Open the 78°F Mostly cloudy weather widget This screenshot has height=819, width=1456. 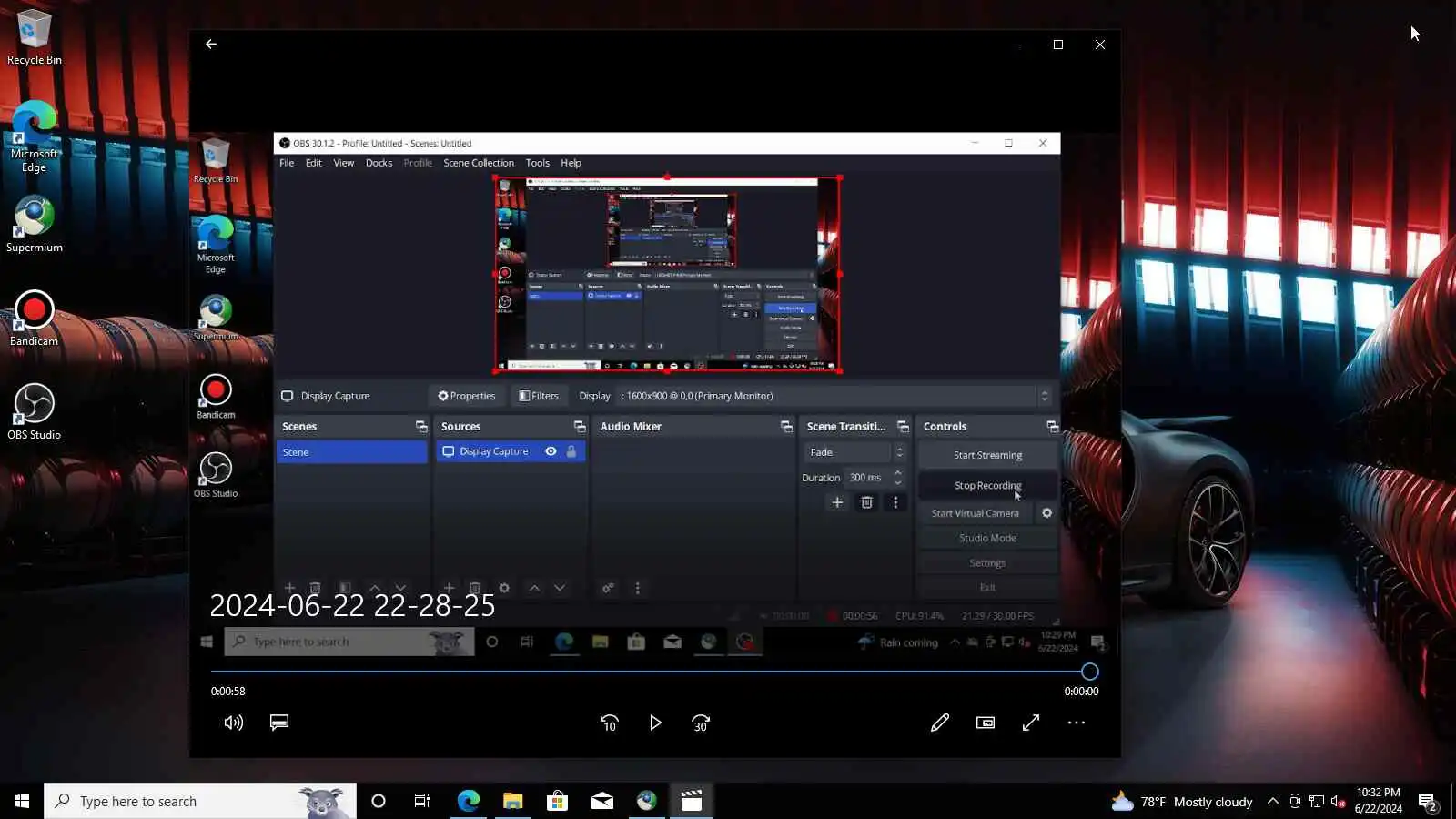[x=1182, y=802]
